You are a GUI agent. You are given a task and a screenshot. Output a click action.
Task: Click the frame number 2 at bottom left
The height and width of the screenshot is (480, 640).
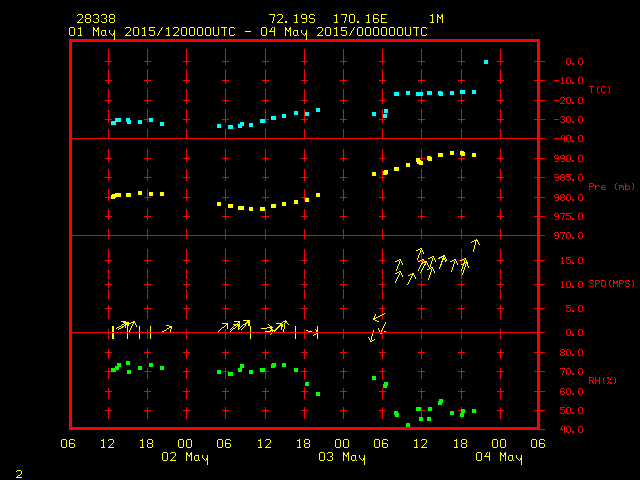click(19, 472)
